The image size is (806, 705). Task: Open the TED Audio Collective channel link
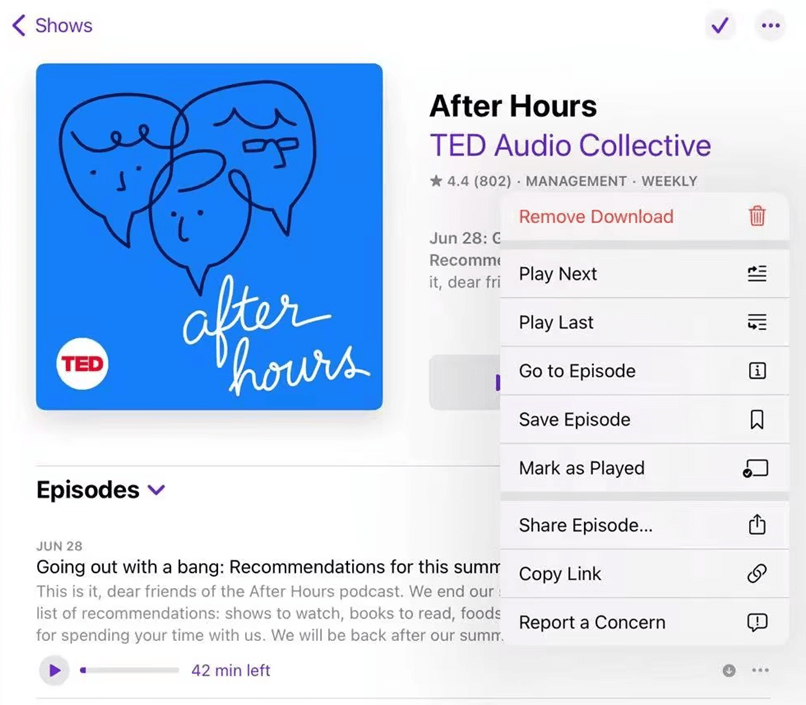[570, 145]
